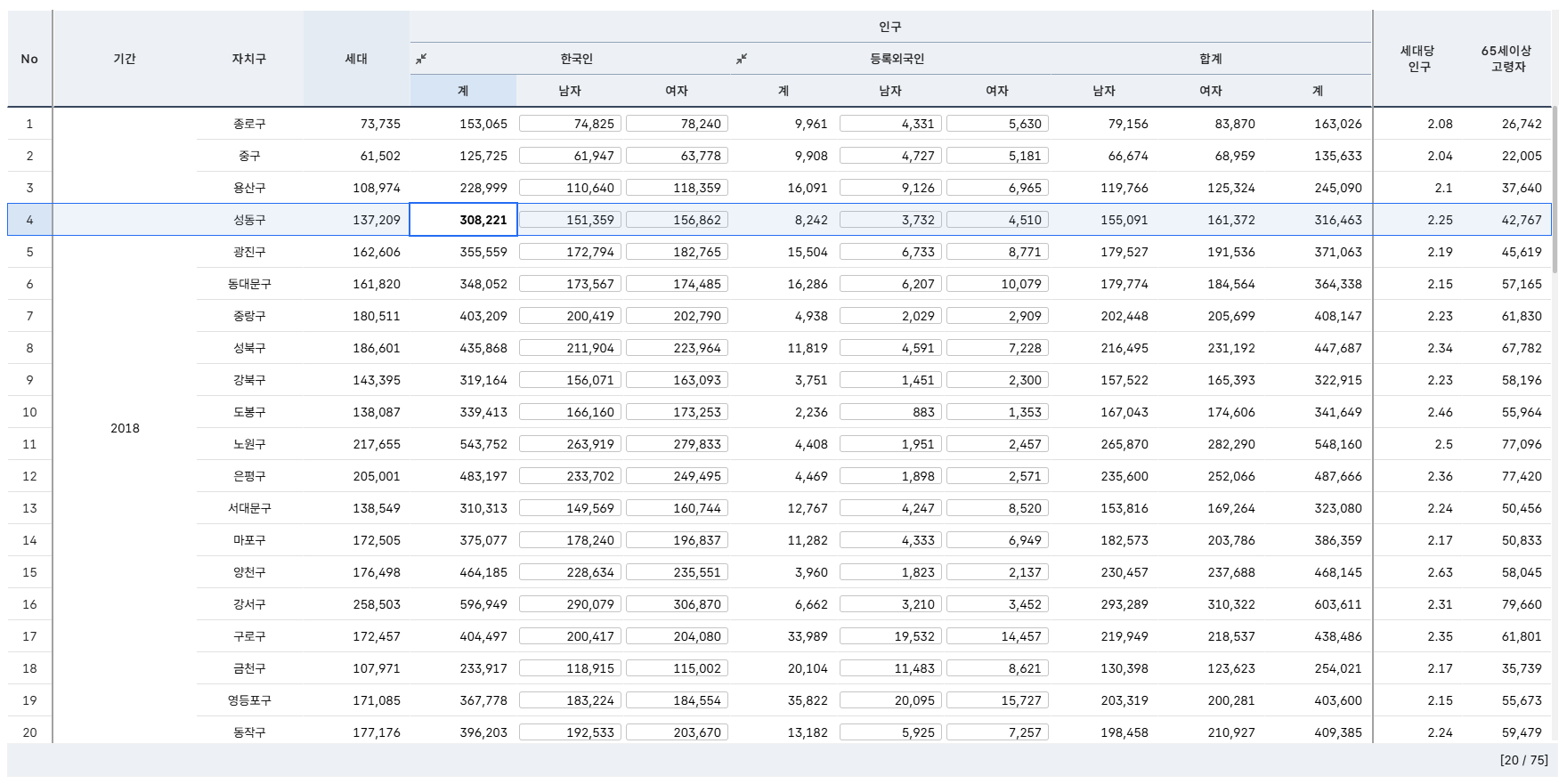Click 종로구 Korean male field 74,825

[570, 124]
